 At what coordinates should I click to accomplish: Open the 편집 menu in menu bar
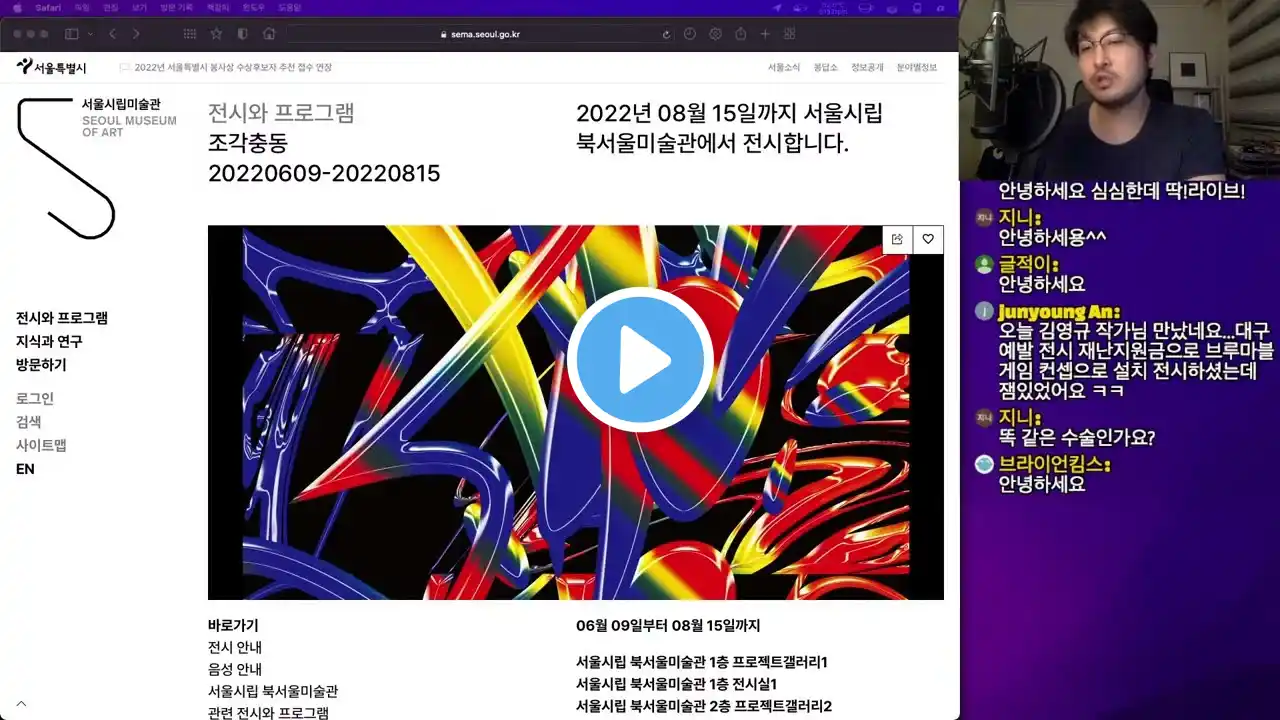(110, 7)
